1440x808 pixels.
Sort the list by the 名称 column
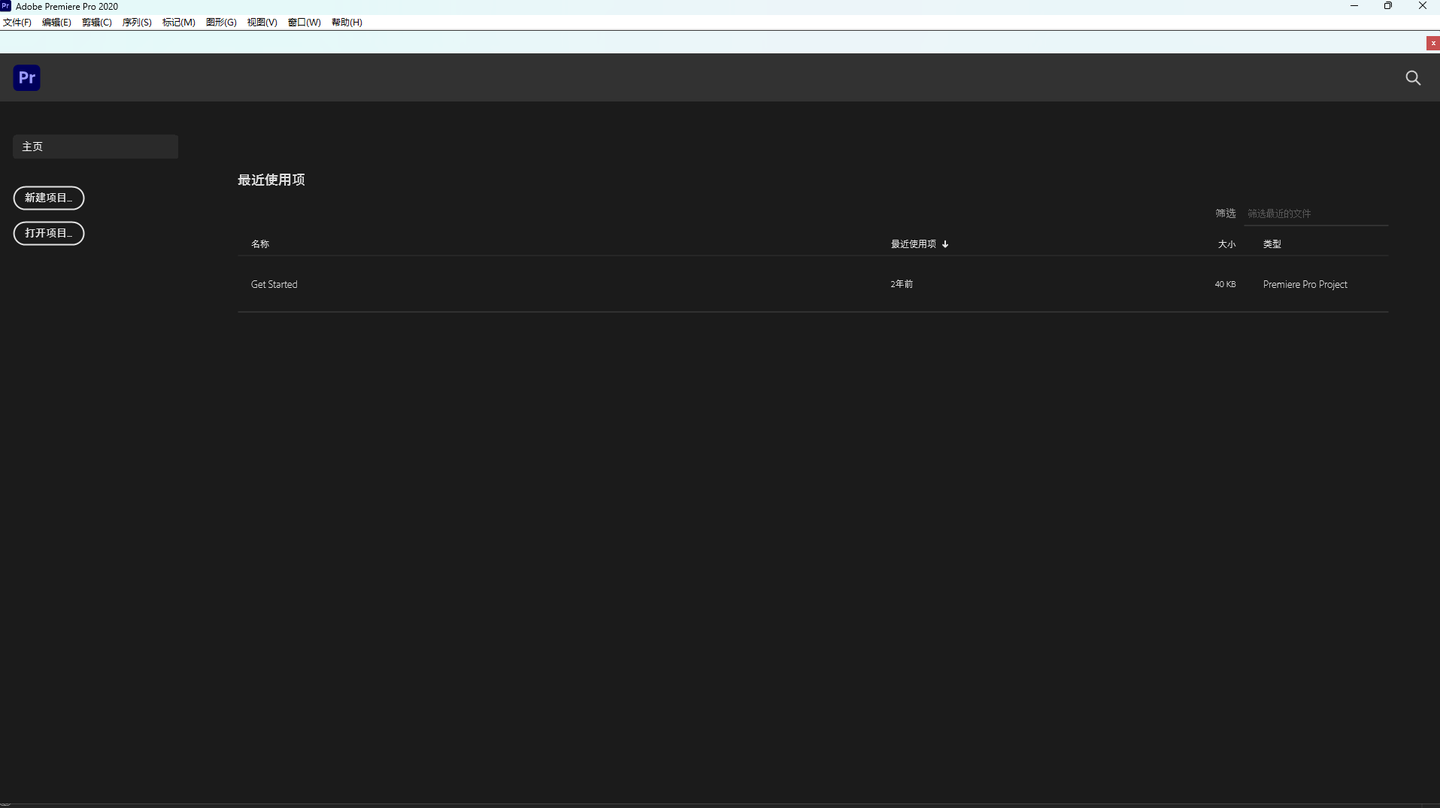click(260, 244)
